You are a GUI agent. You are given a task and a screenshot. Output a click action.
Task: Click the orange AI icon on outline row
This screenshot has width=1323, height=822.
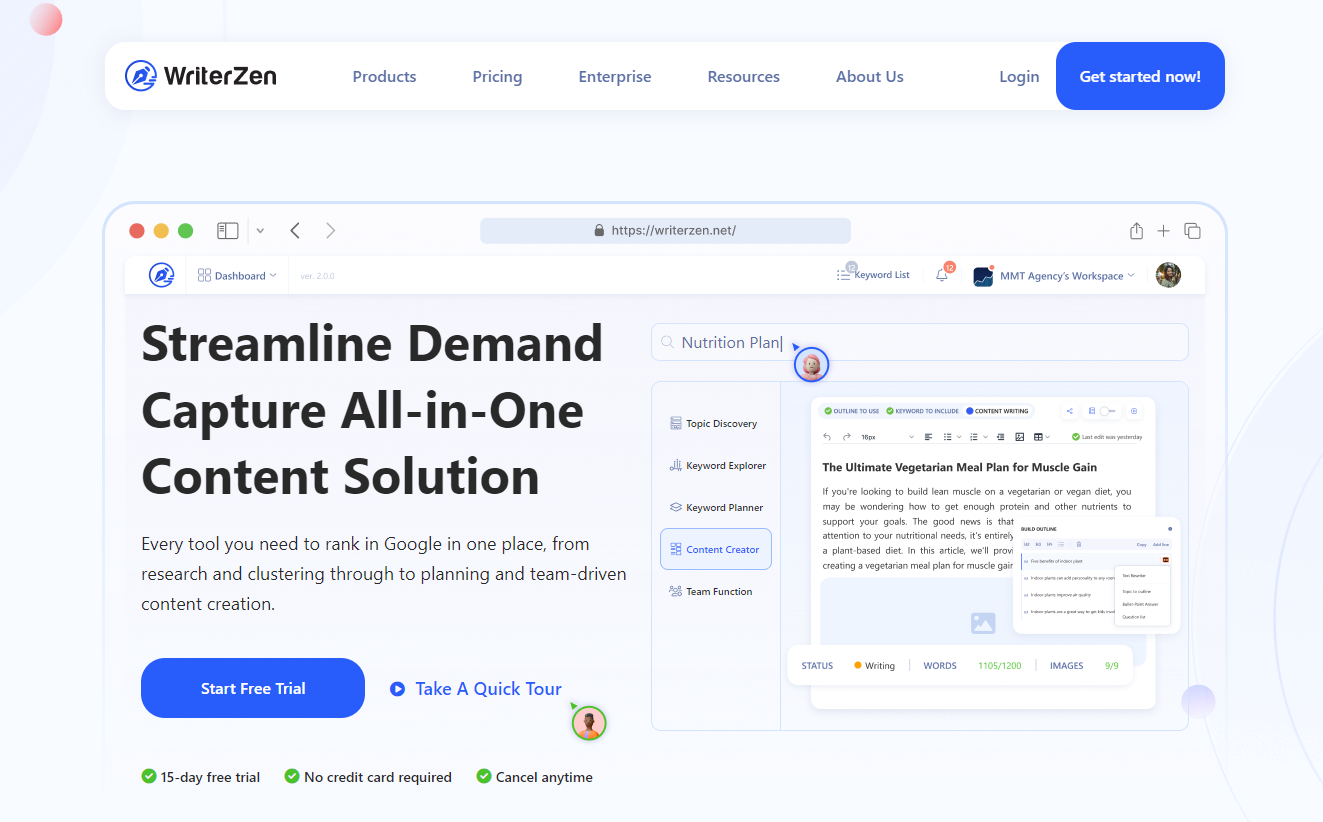pos(1166,560)
